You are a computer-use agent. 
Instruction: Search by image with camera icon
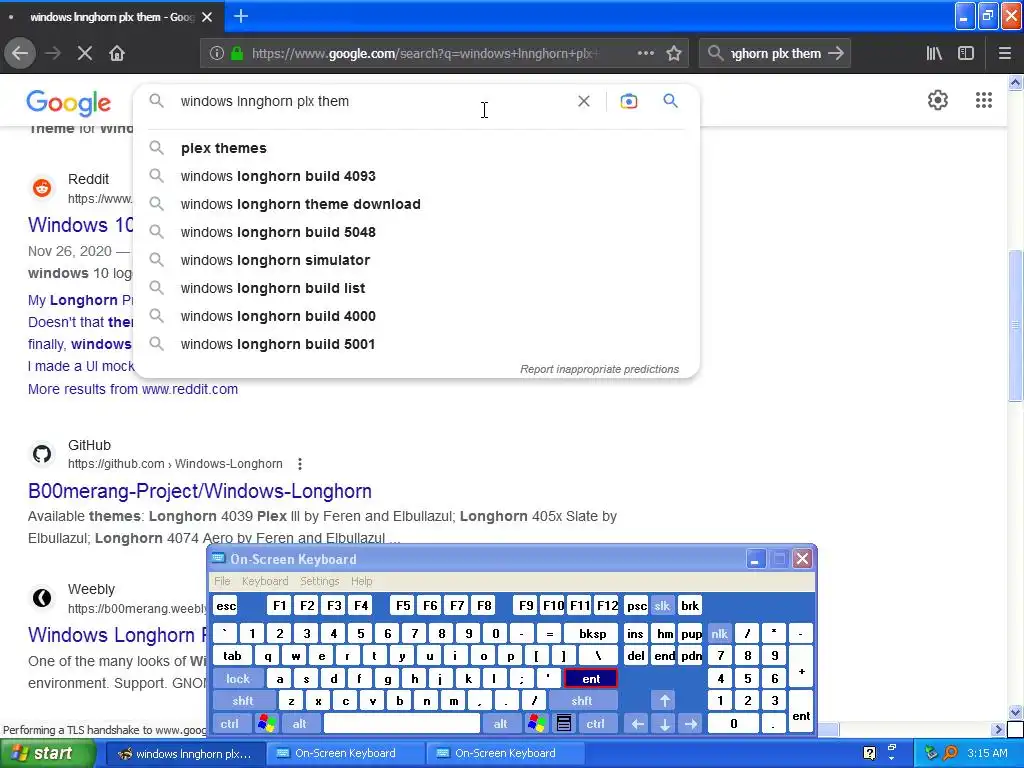(628, 101)
